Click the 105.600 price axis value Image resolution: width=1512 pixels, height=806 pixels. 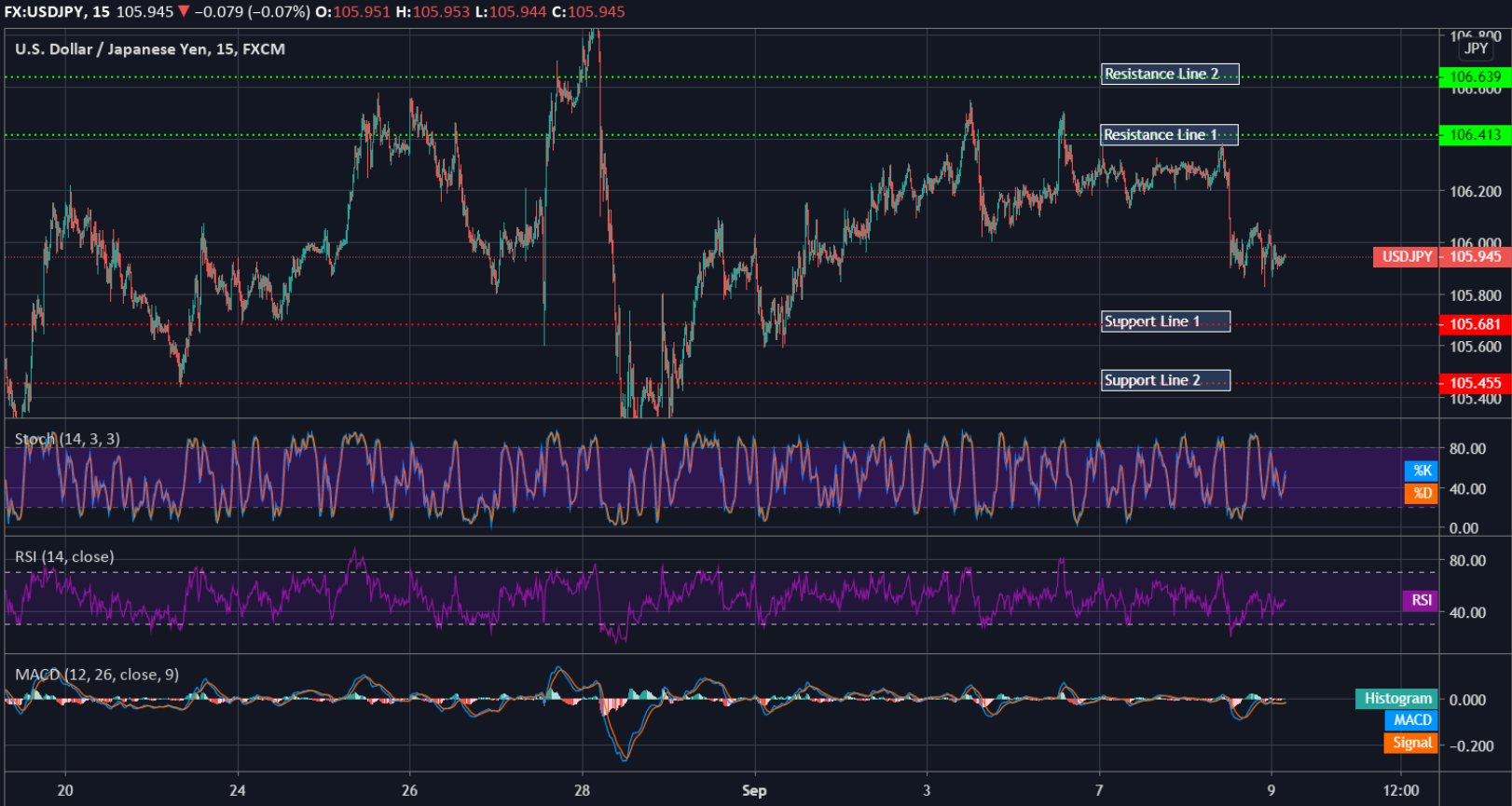(1475, 347)
